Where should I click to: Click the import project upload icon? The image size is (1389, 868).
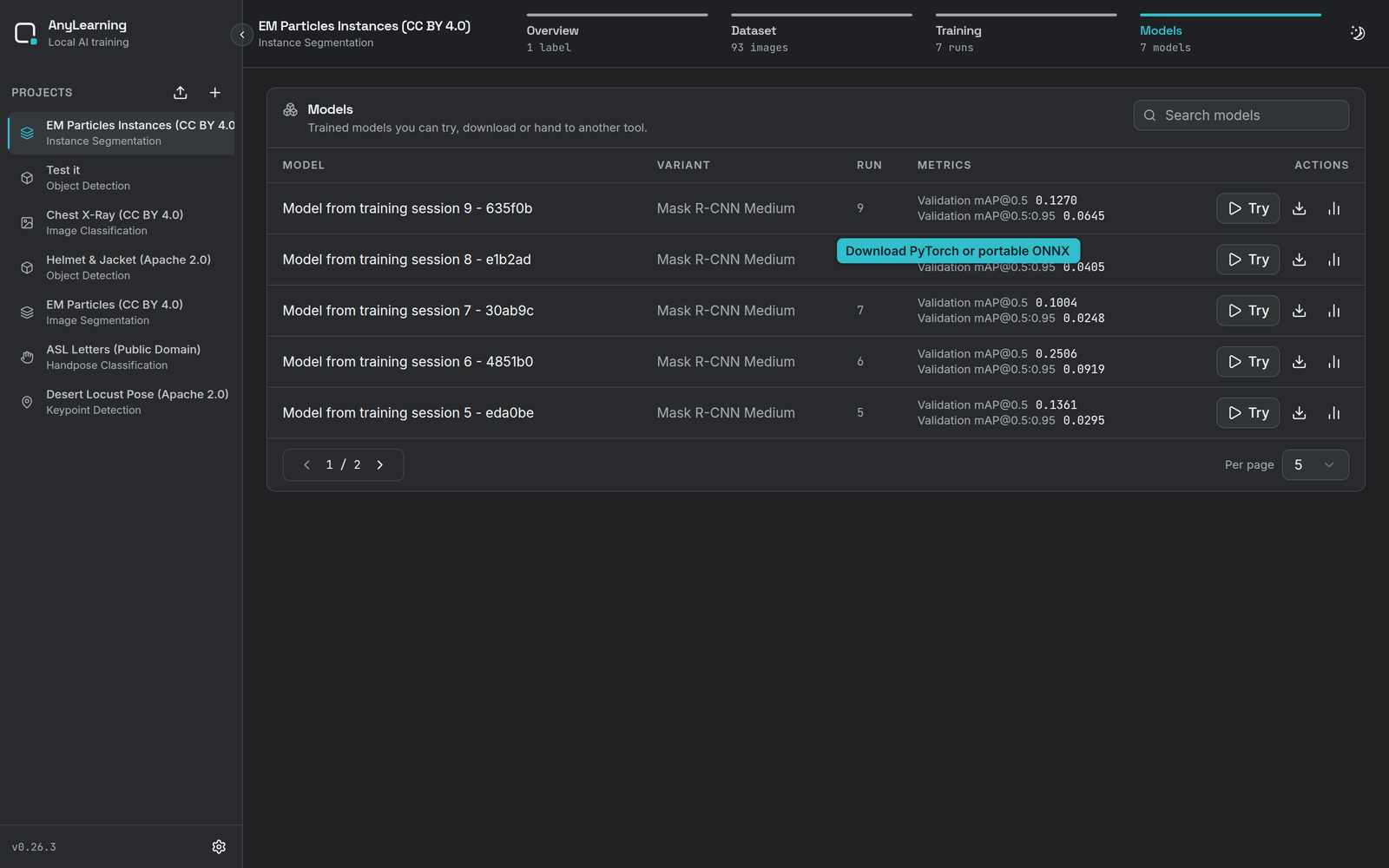(181, 93)
